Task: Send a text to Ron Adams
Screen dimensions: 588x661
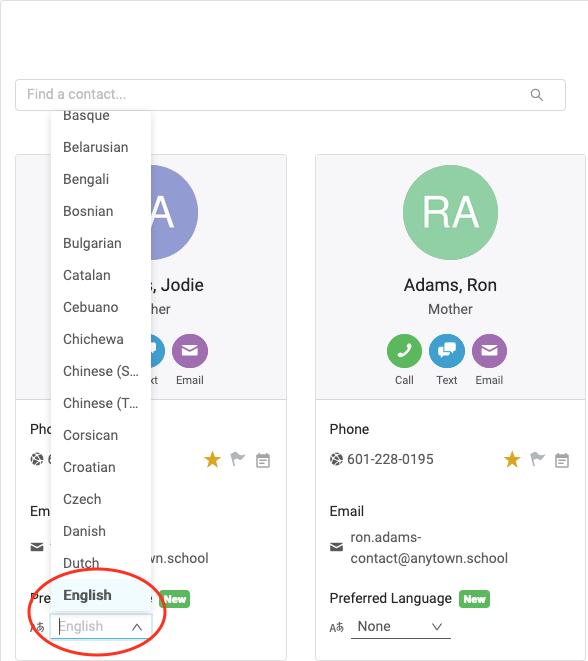Action: point(447,351)
